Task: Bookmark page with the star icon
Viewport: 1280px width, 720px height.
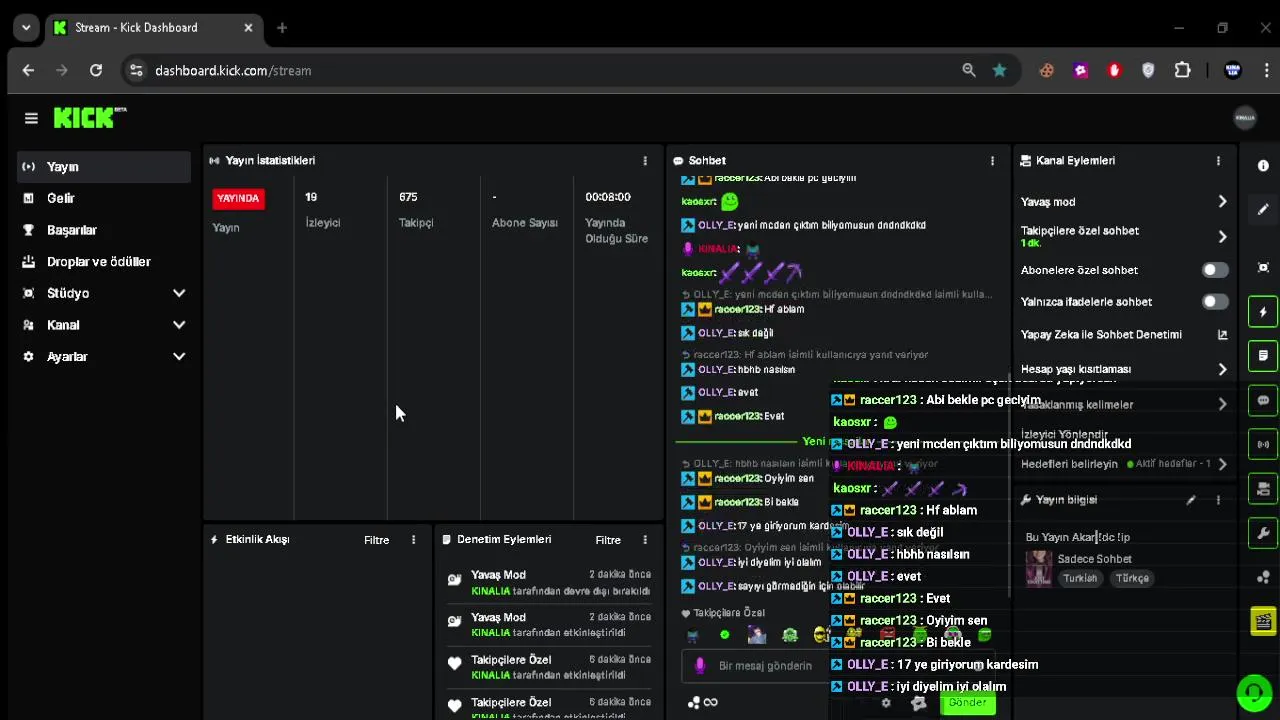Action: point(999,70)
